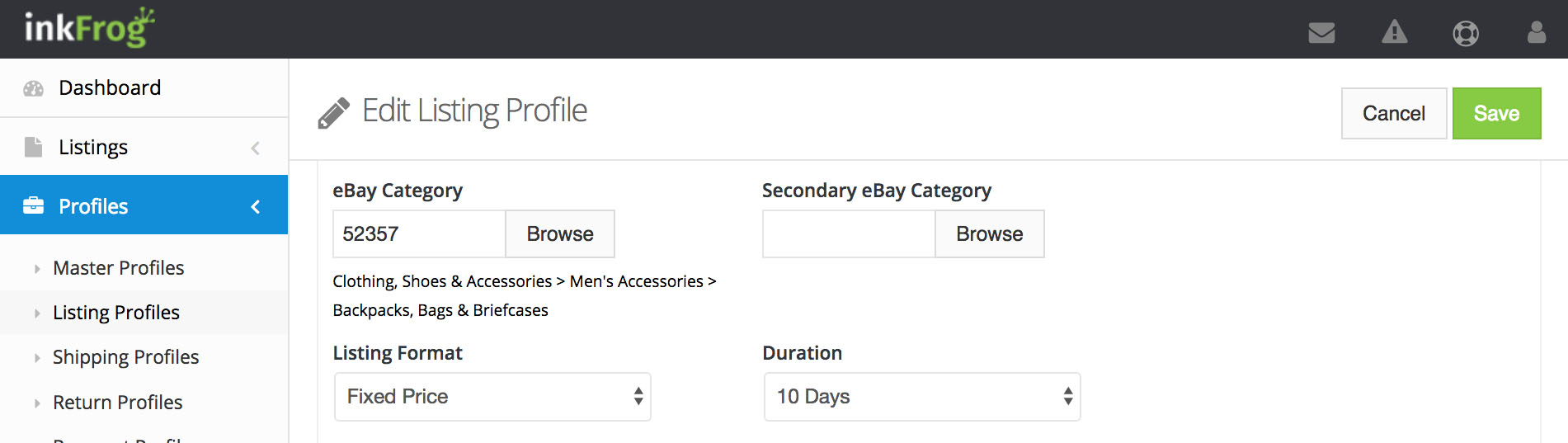Image resolution: width=1568 pixels, height=443 pixels.
Task: Browse for primary eBay Category
Action: tap(559, 234)
